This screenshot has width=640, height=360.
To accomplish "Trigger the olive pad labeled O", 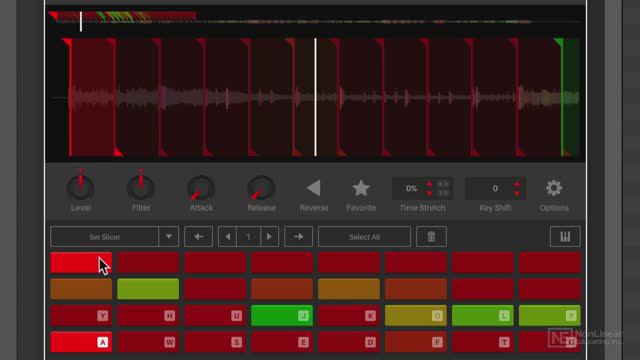I will coord(416,316).
